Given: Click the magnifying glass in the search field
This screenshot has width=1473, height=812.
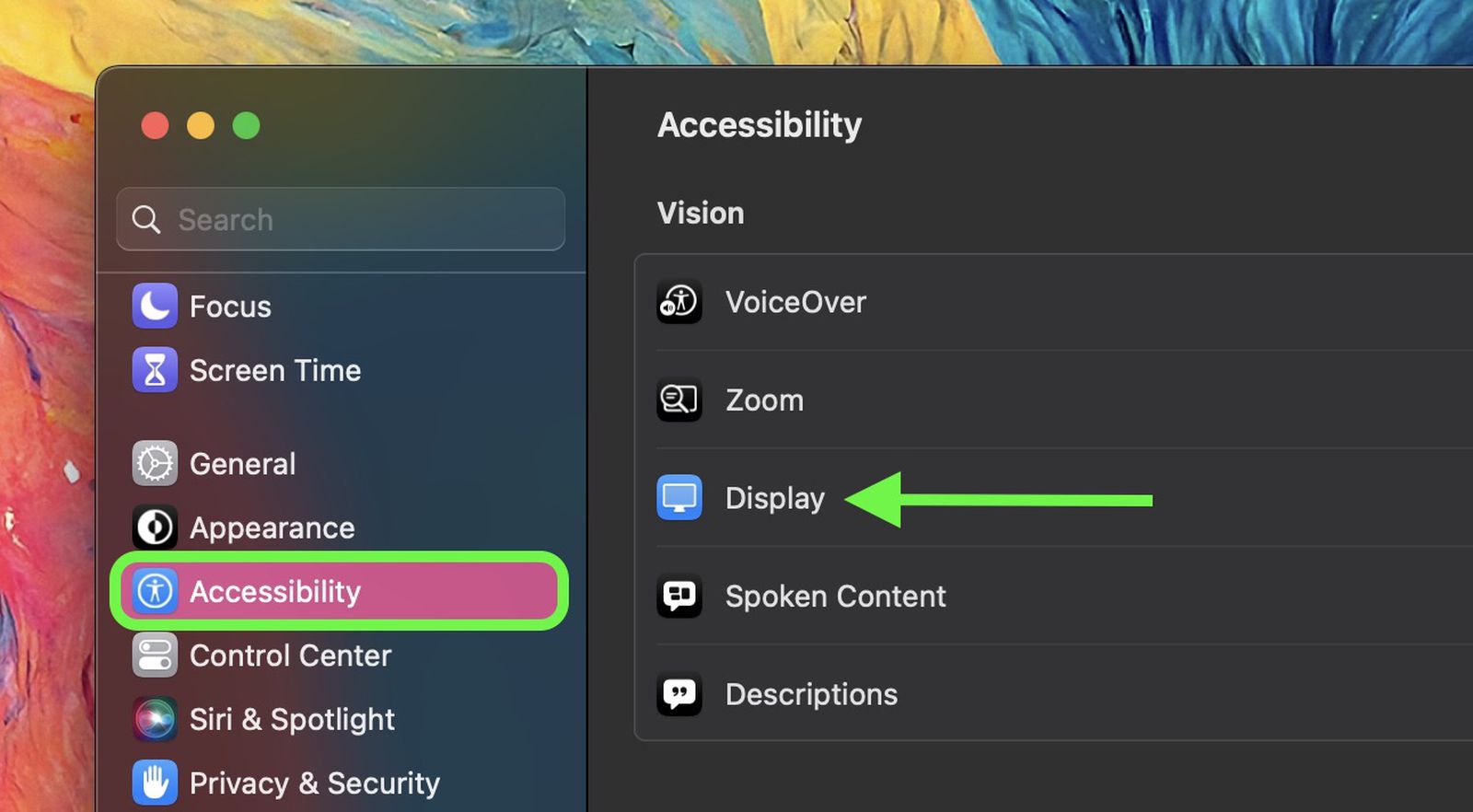Looking at the screenshot, I should point(146,219).
